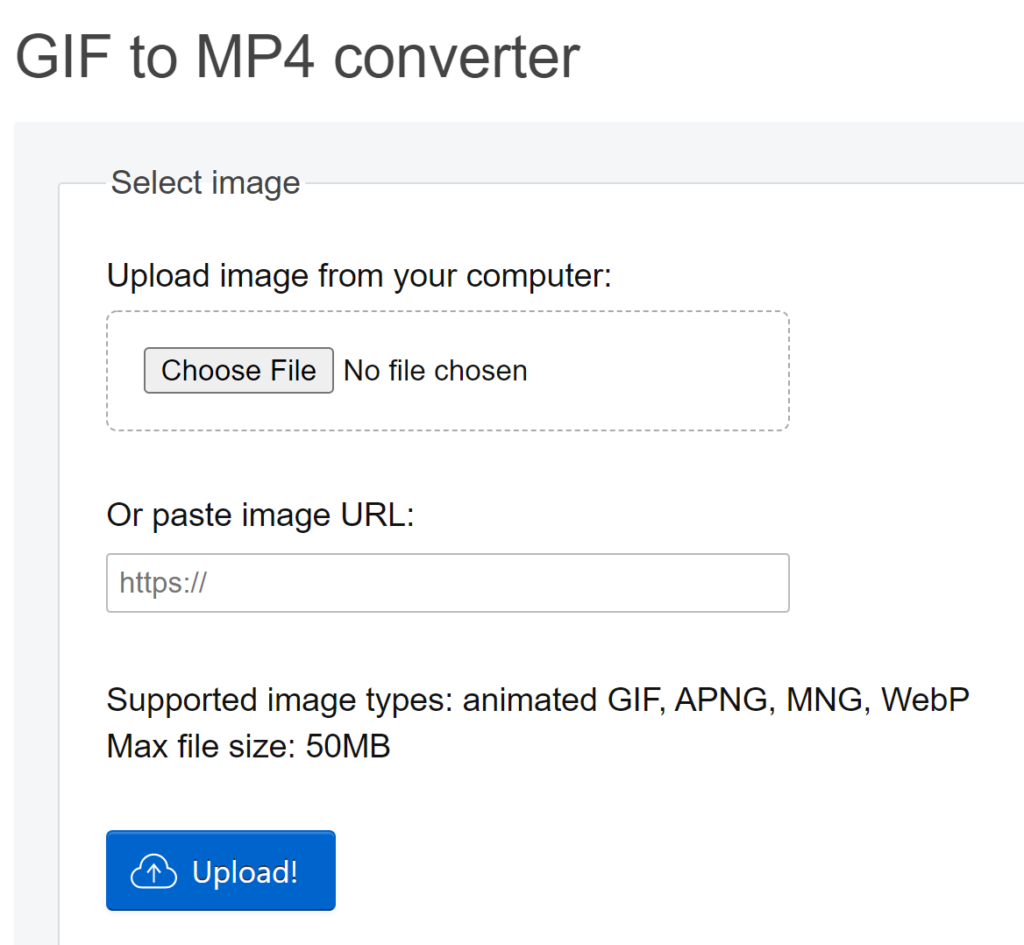Click the 'Max file size: 50MB' text
This screenshot has width=1024, height=945.
coord(248,746)
